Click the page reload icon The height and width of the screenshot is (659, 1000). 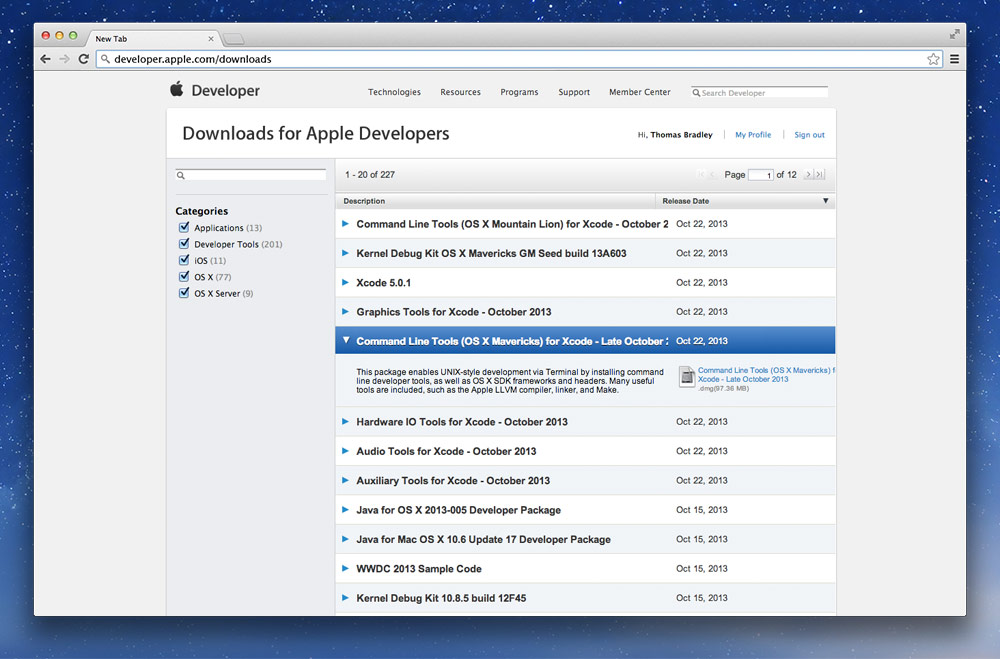point(83,59)
